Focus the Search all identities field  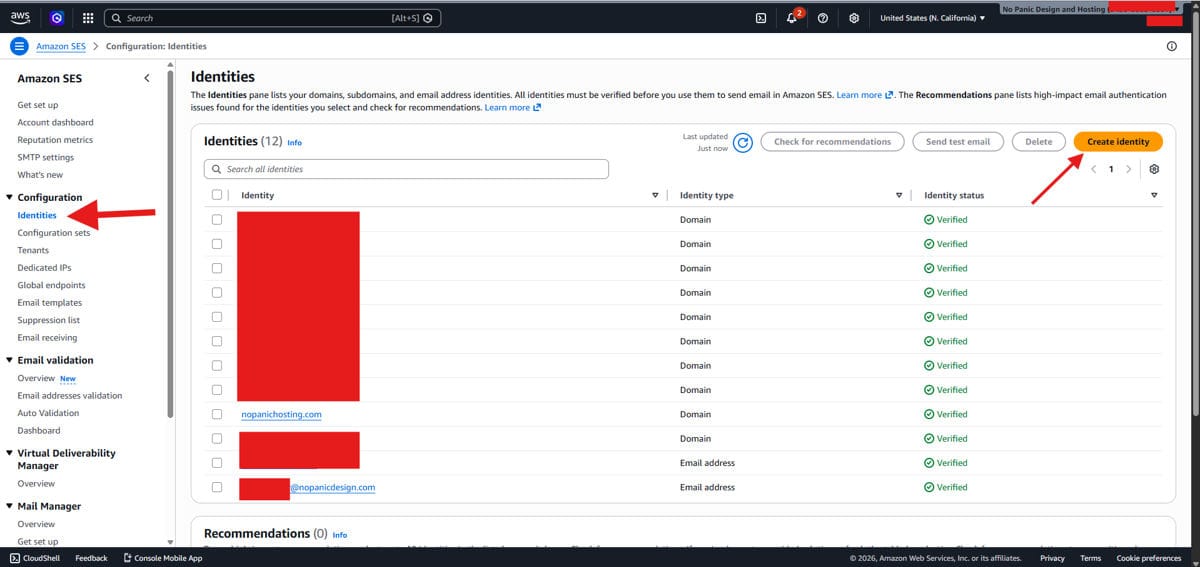[406, 169]
